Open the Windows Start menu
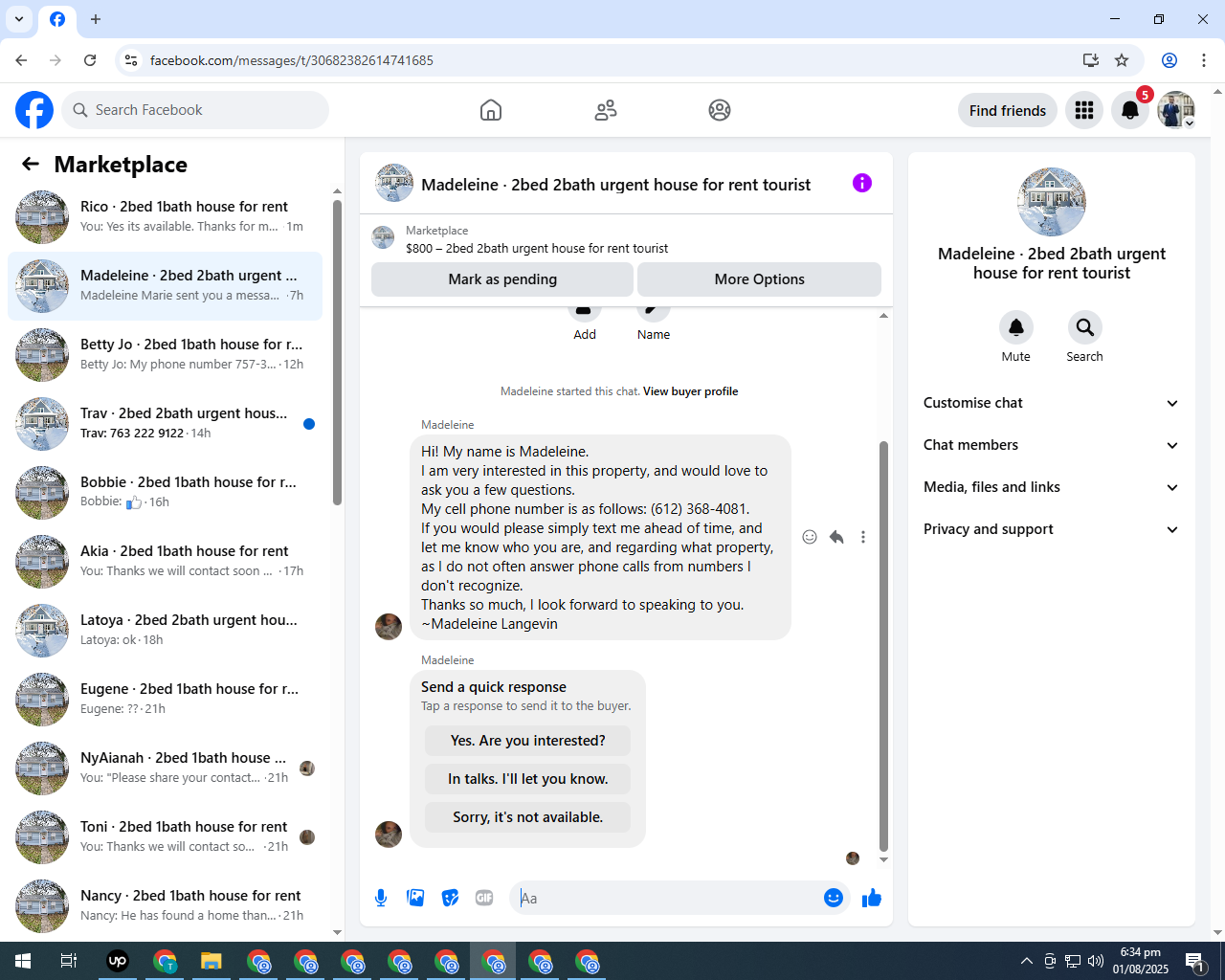The height and width of the screenshot is (980, 1225). click(23, 961)
